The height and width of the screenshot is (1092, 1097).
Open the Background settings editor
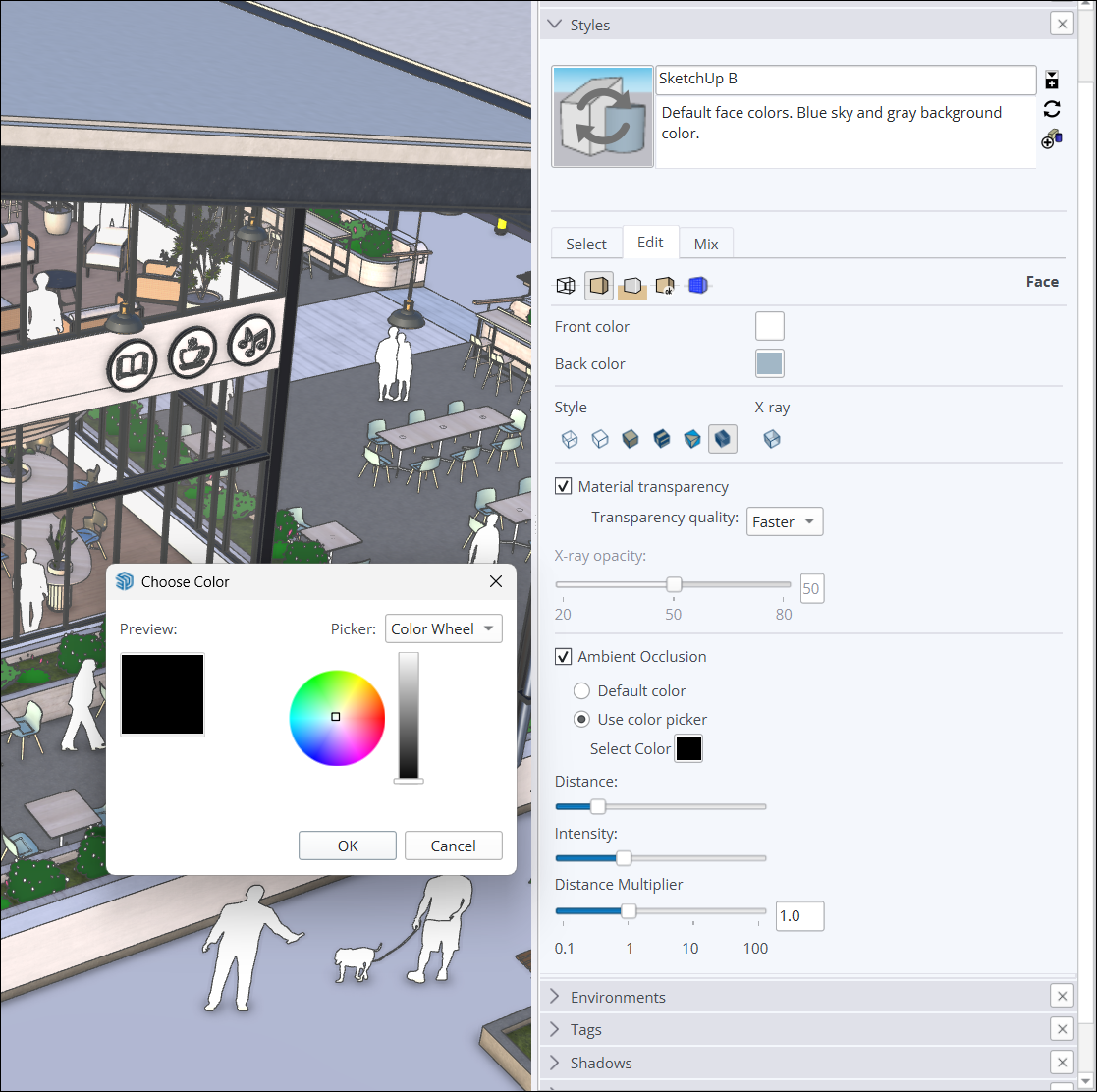[632, 285]
